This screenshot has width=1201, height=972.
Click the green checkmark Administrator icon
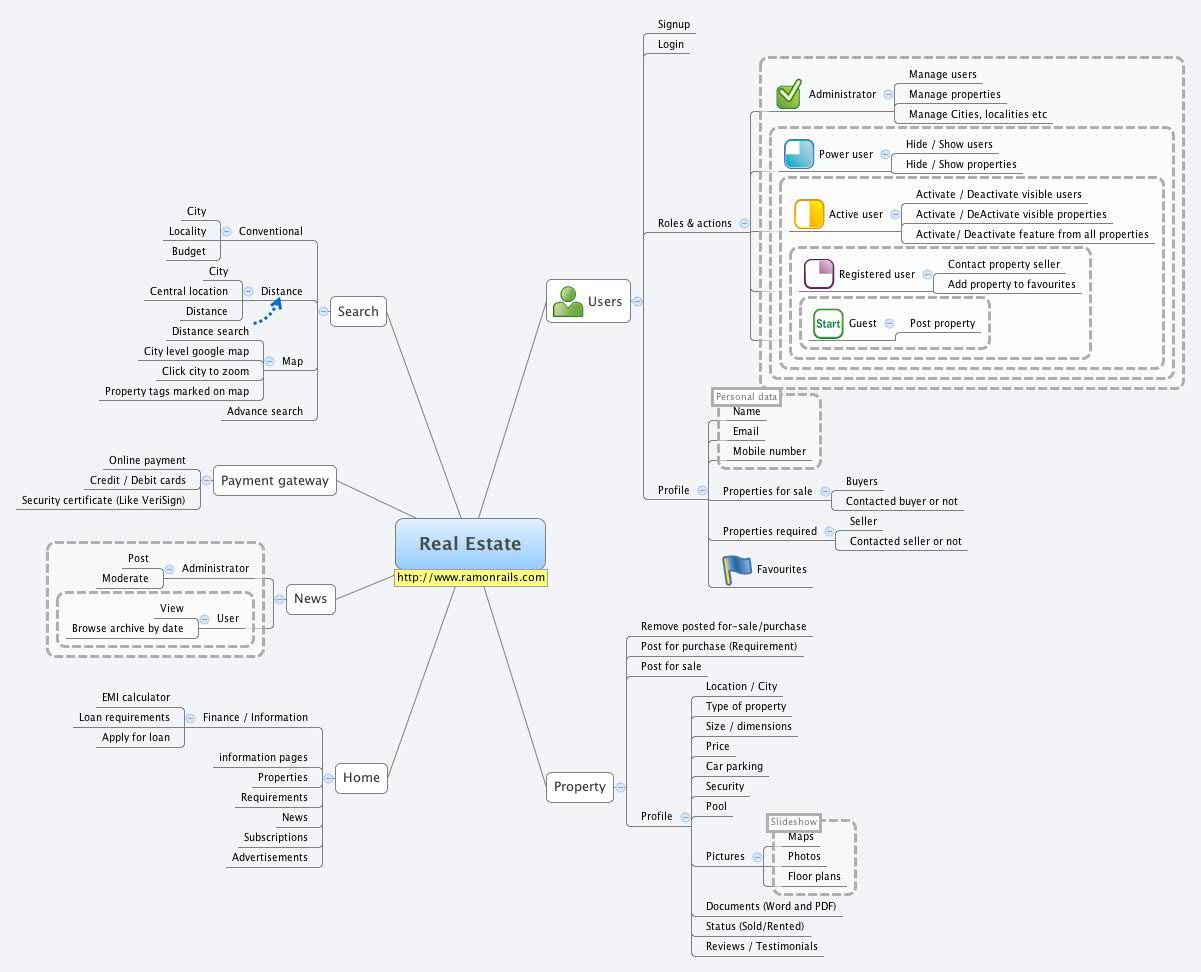click(789, 95)
